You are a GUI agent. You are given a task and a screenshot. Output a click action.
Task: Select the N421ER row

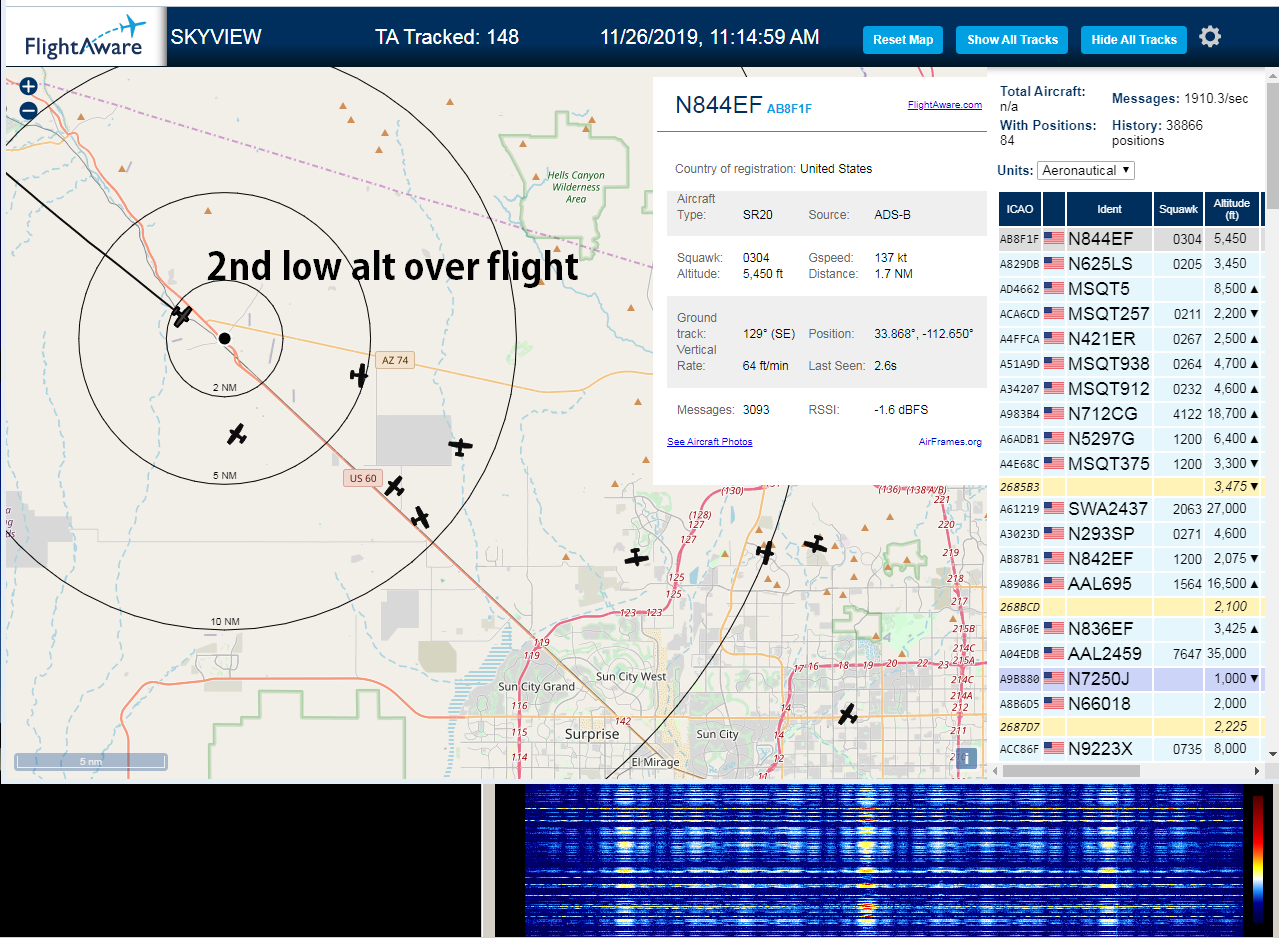1130,339
